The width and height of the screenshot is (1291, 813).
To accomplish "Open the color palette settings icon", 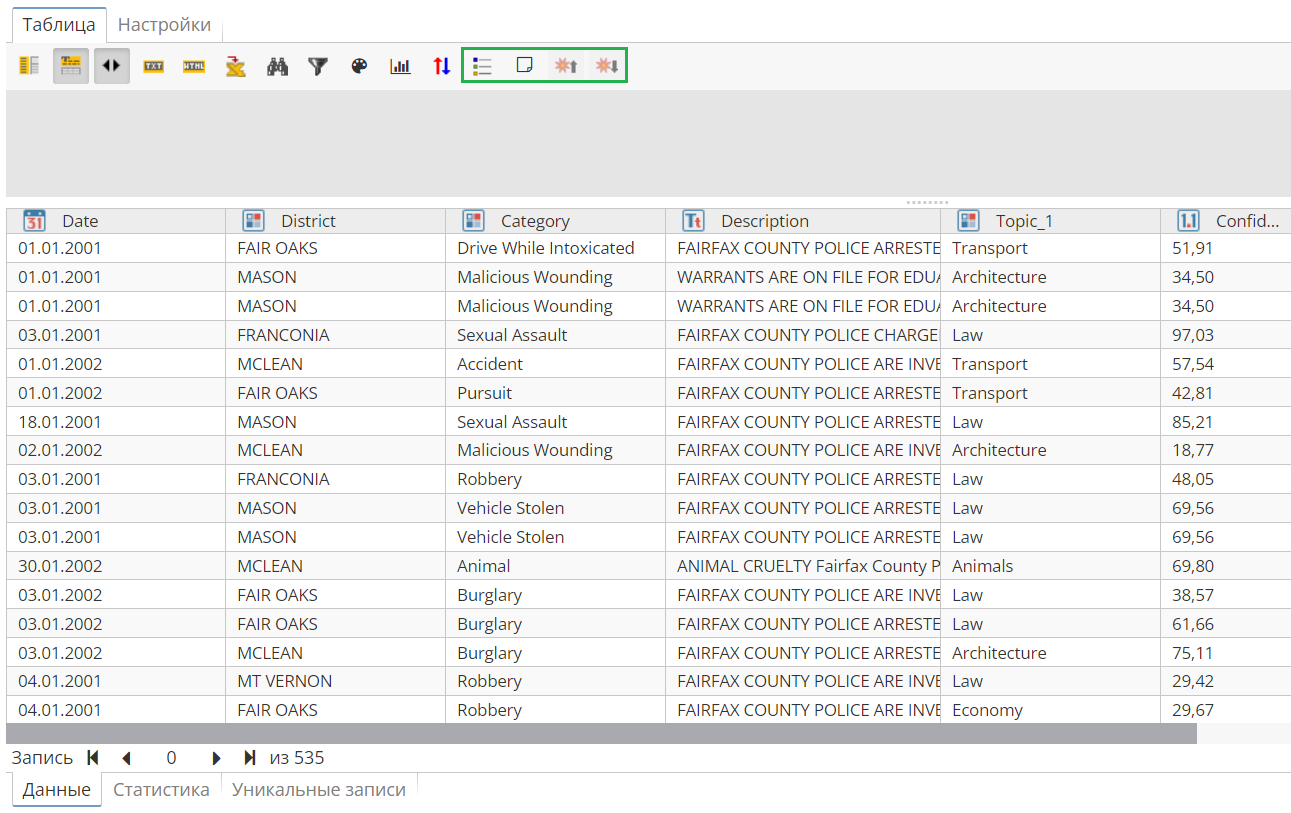I will pyautogui.click(x=359, y=66).
